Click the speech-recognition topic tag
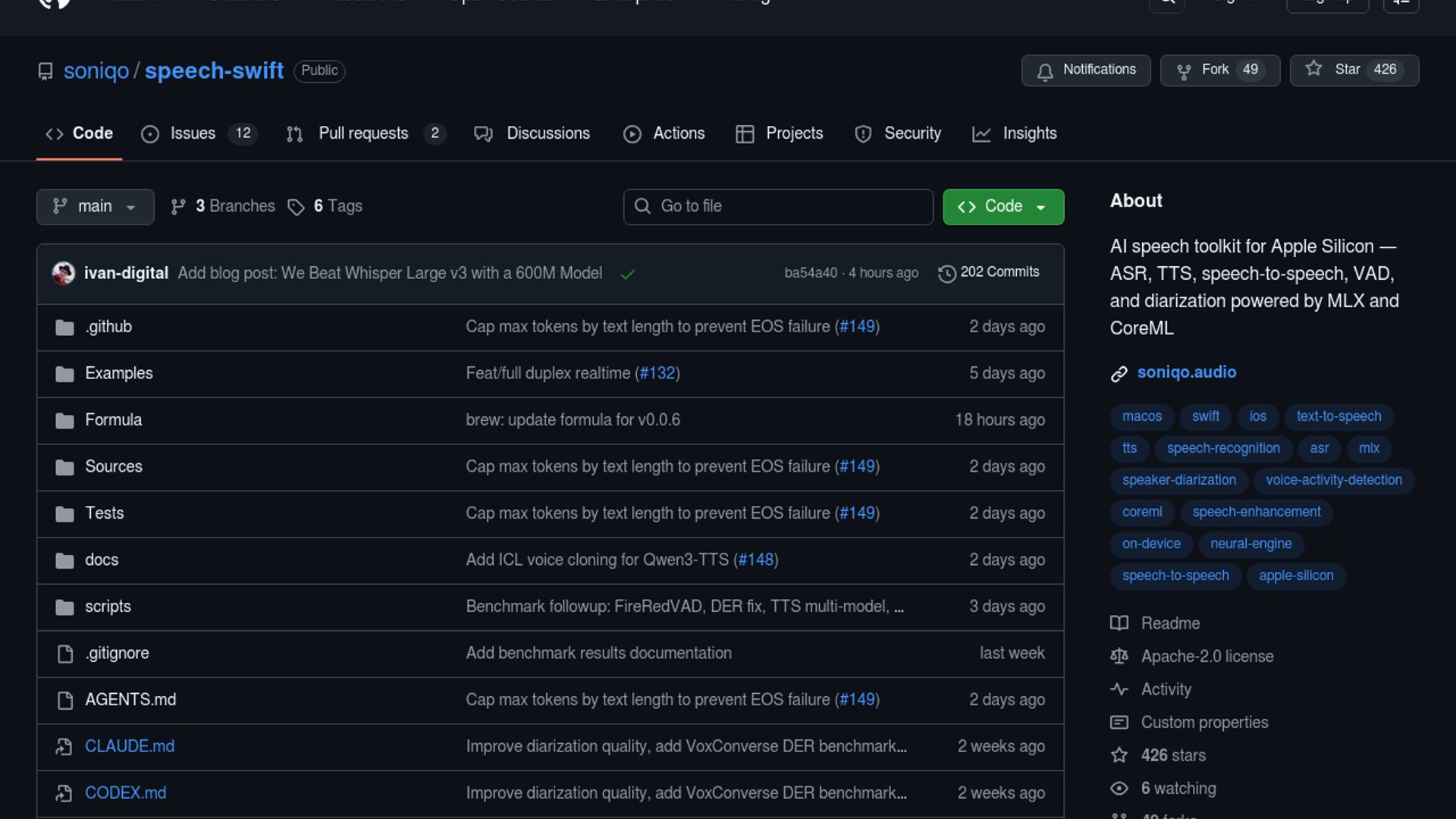This screenshot has width=1456, height=819. tap(1222, 448)
